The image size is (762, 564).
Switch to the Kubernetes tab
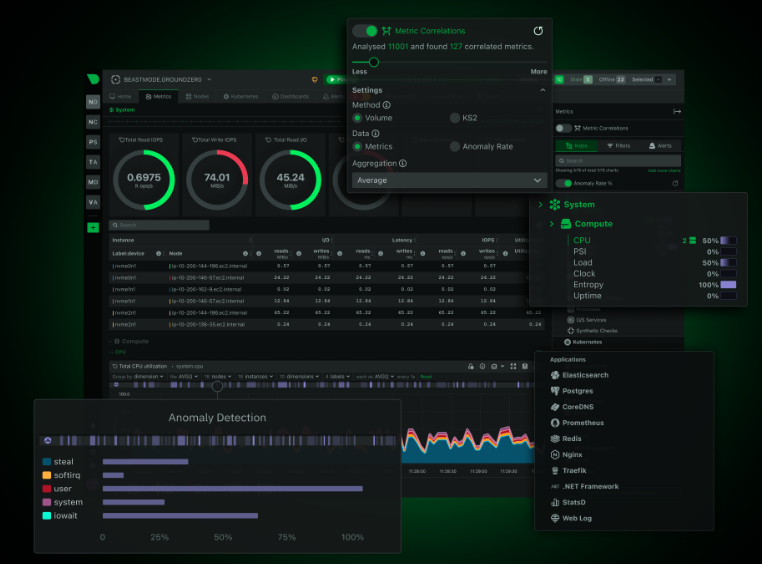[x=241, y=97]
